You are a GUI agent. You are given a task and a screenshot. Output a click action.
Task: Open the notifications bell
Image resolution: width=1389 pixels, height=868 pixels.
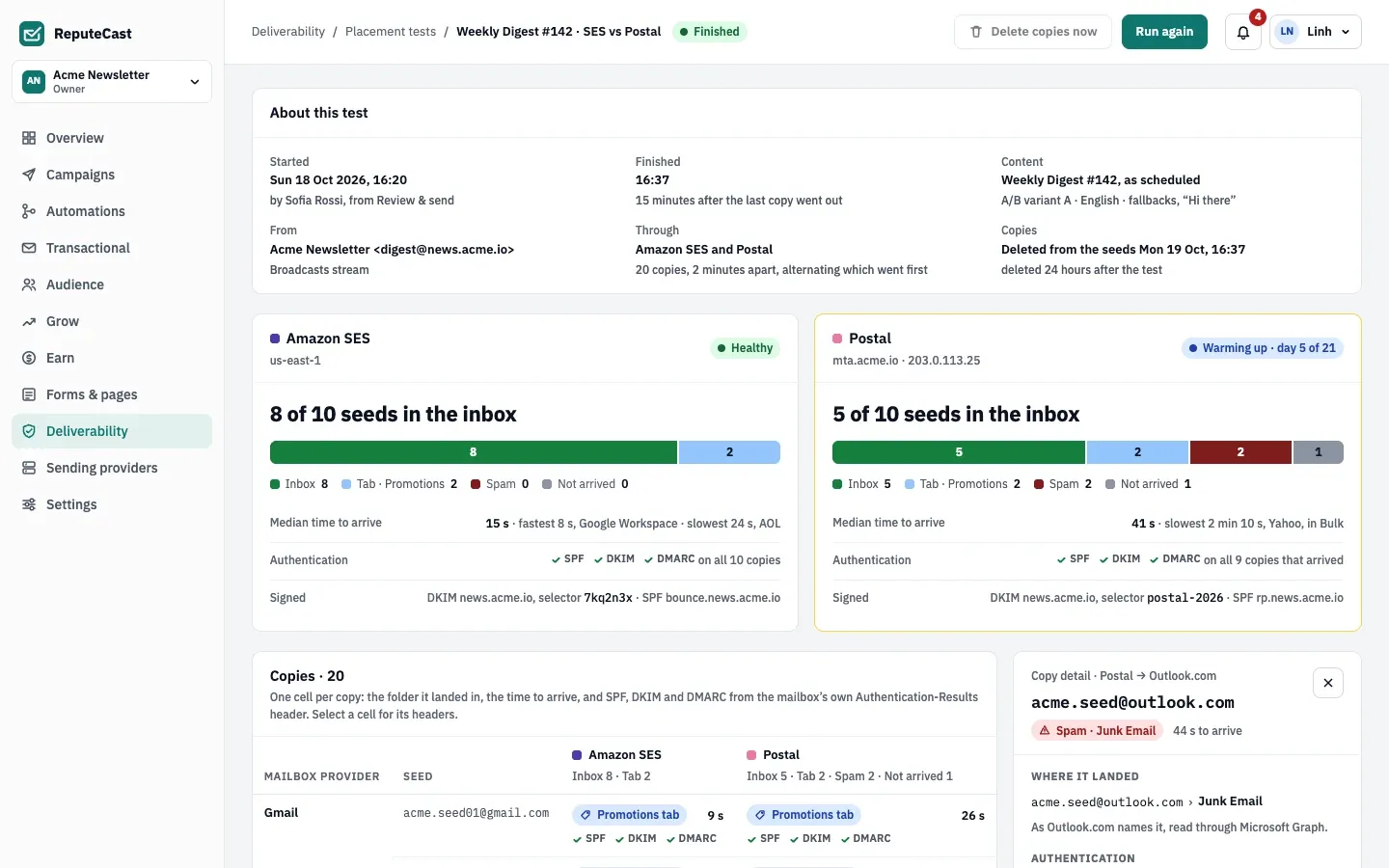tap(1243, 32)
